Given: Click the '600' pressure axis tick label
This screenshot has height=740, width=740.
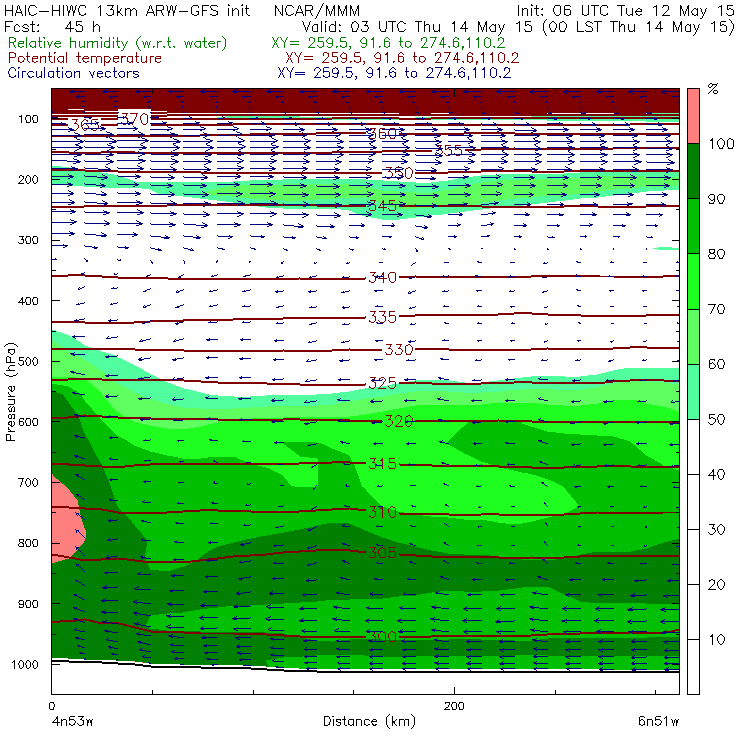Looking at the screenshot, I should pos(28,421).
